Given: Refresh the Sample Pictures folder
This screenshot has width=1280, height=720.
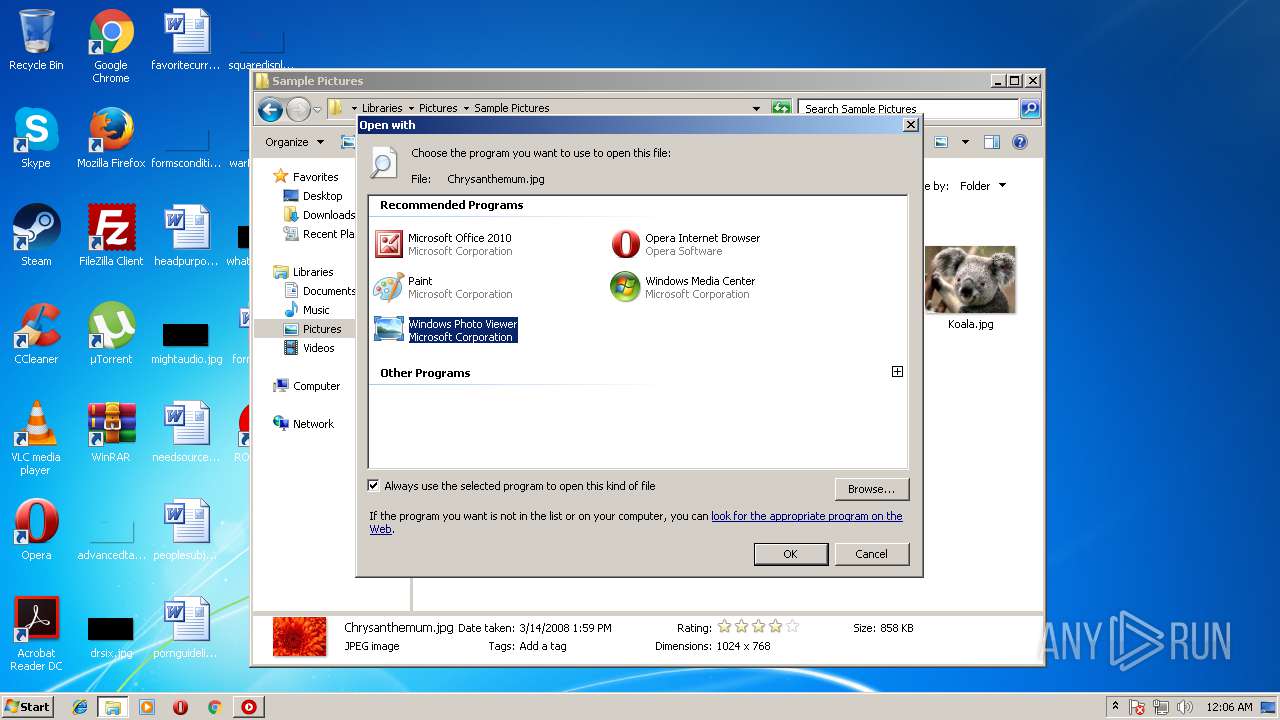Looking at the screenshot, I should pyautogui.click(x=781, y=108).
